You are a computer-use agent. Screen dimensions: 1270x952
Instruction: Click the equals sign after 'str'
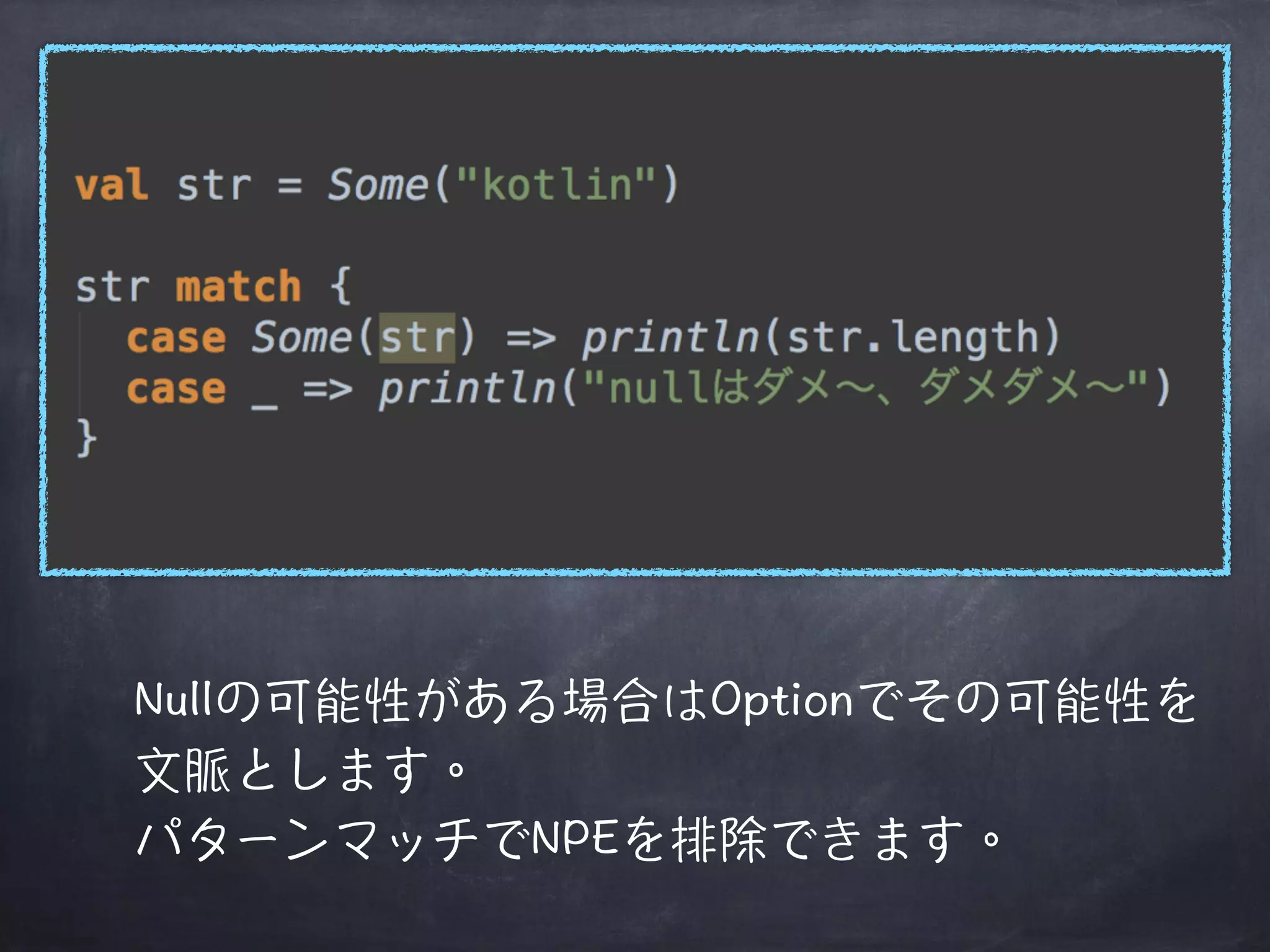290,185
